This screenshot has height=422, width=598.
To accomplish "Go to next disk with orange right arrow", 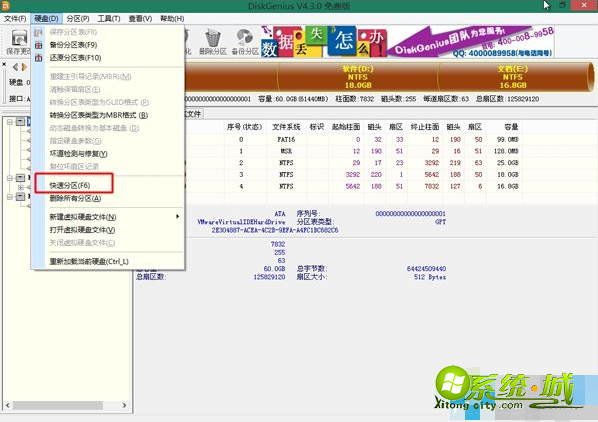I will click(24, 67).
